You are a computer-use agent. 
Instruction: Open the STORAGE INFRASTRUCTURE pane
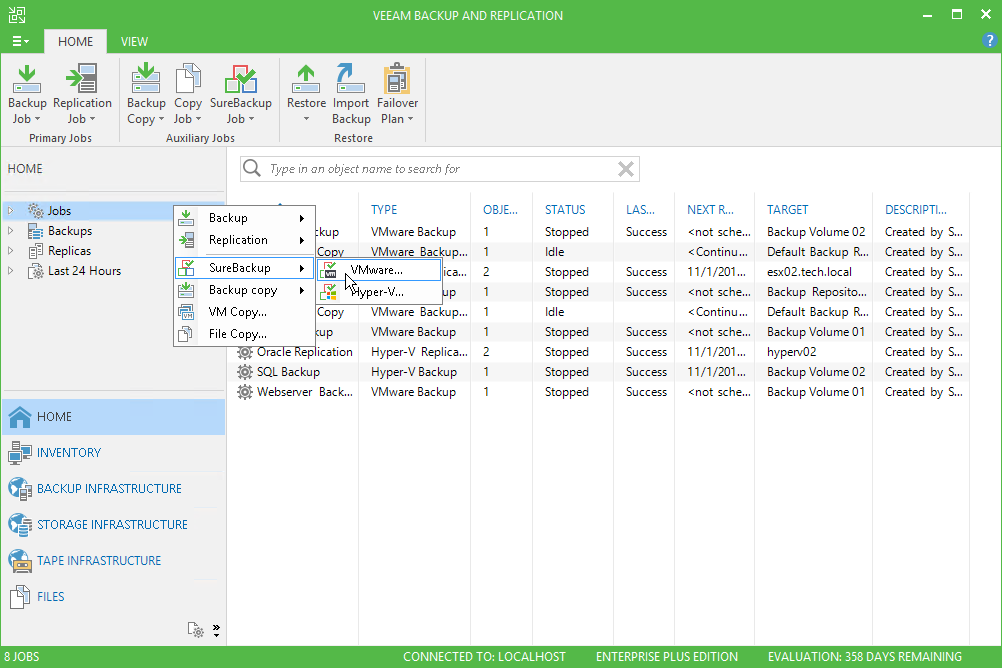click(x=114, y=524)
